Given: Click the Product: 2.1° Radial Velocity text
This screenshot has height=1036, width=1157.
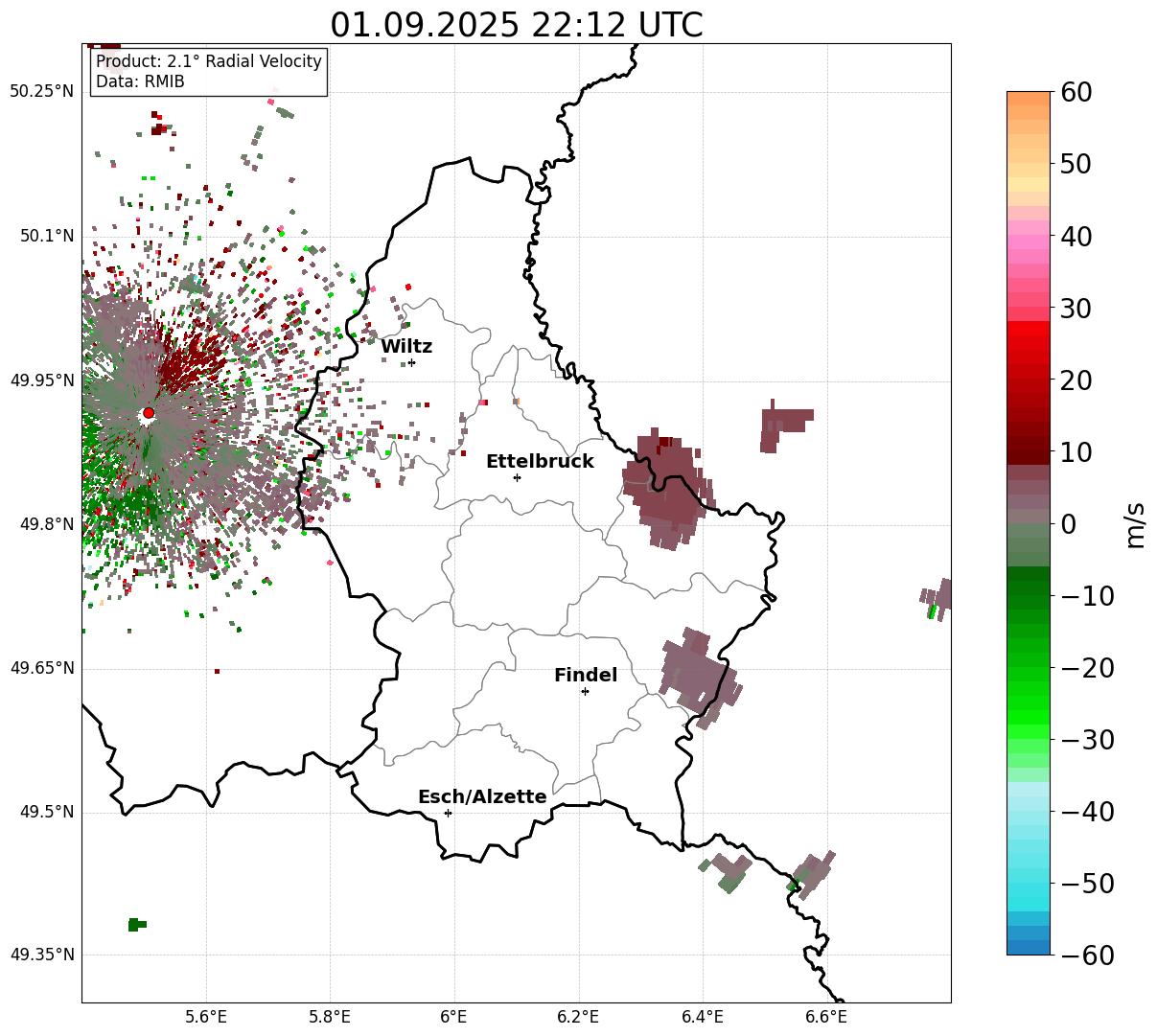Looking at the screenshot, I should coord(209,61).
